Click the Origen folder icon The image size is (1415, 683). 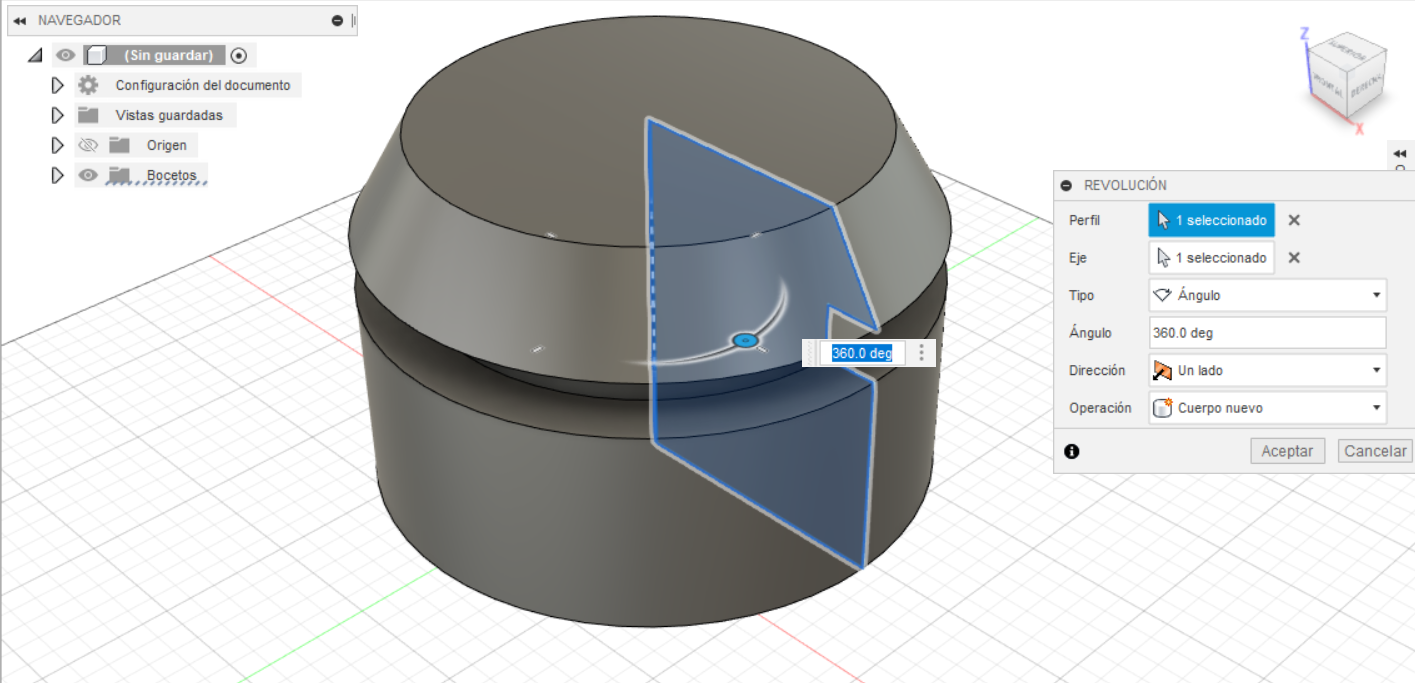(120, 145)
